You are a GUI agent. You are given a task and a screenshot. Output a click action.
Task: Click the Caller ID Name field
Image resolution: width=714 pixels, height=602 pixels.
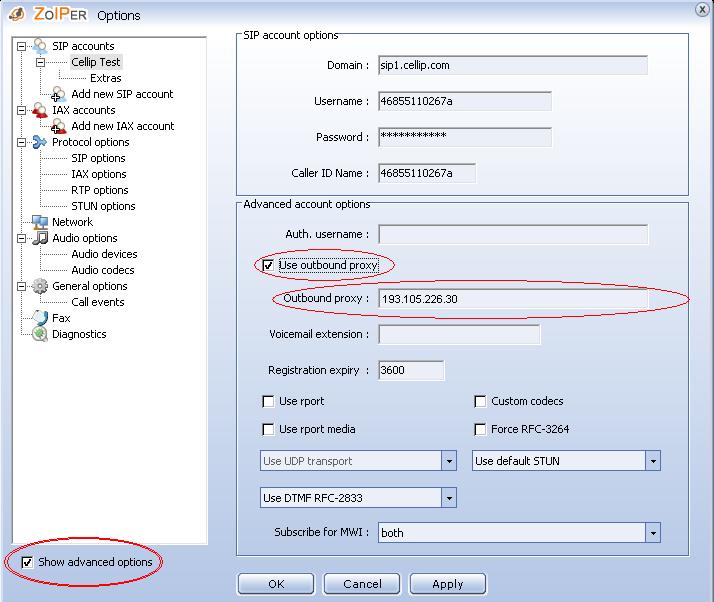click(x=427, y=173)
